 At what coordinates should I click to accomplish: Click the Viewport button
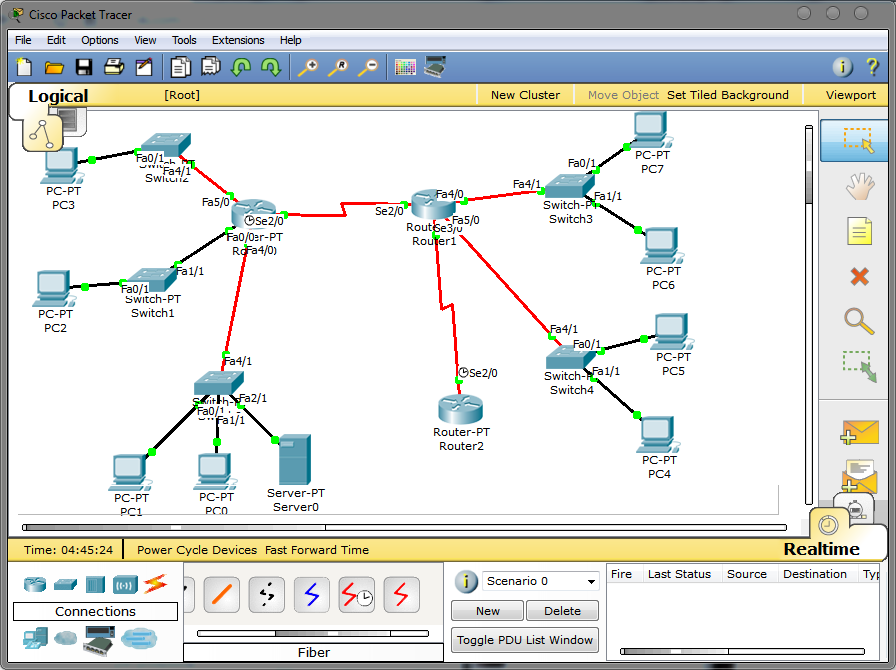[850, 95]
